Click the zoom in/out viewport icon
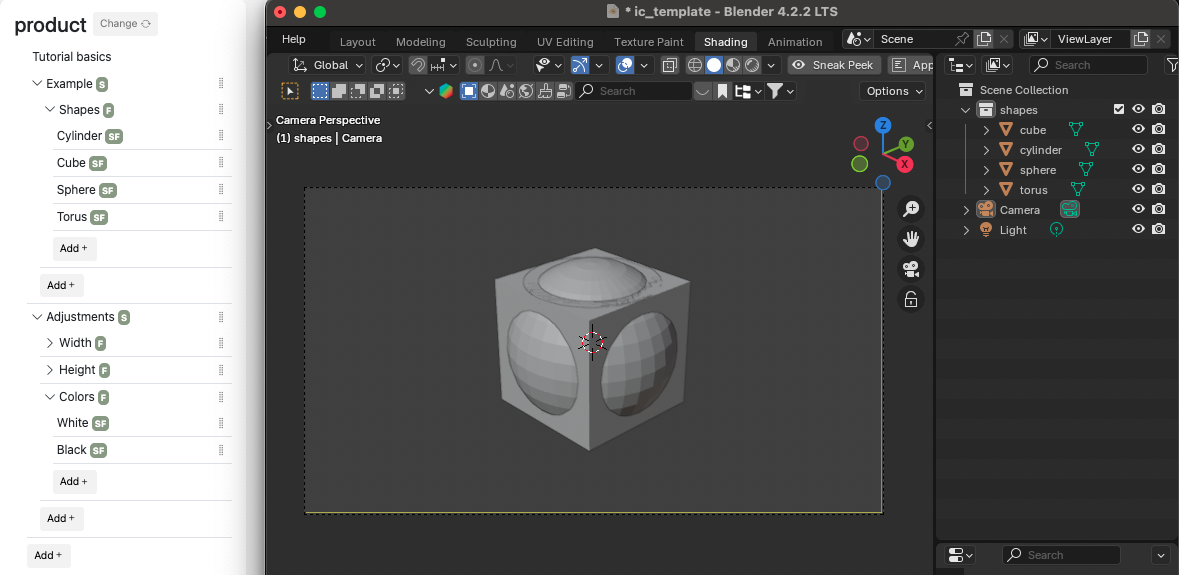 [911, 209]
